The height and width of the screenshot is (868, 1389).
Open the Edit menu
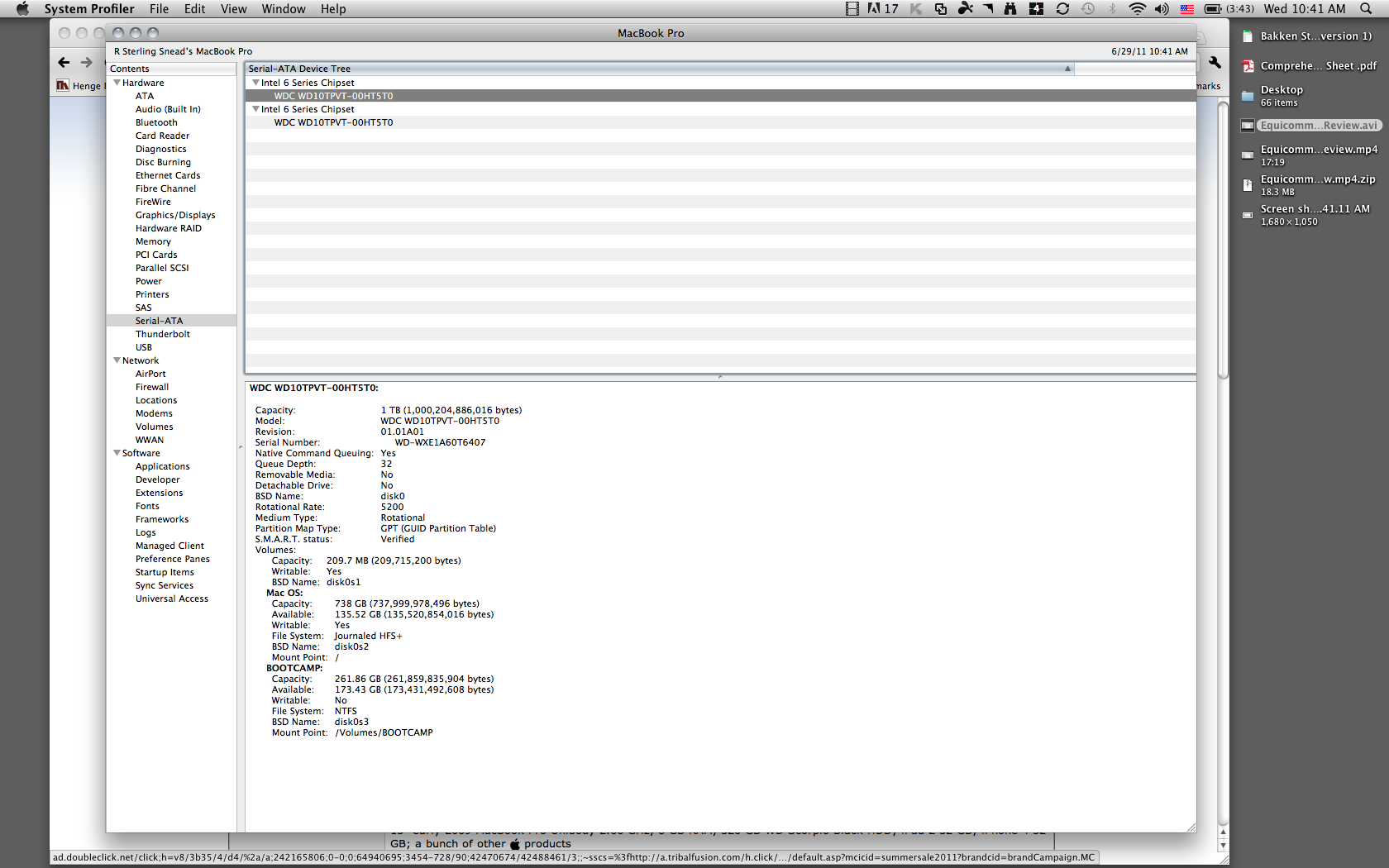click(194, 8)
